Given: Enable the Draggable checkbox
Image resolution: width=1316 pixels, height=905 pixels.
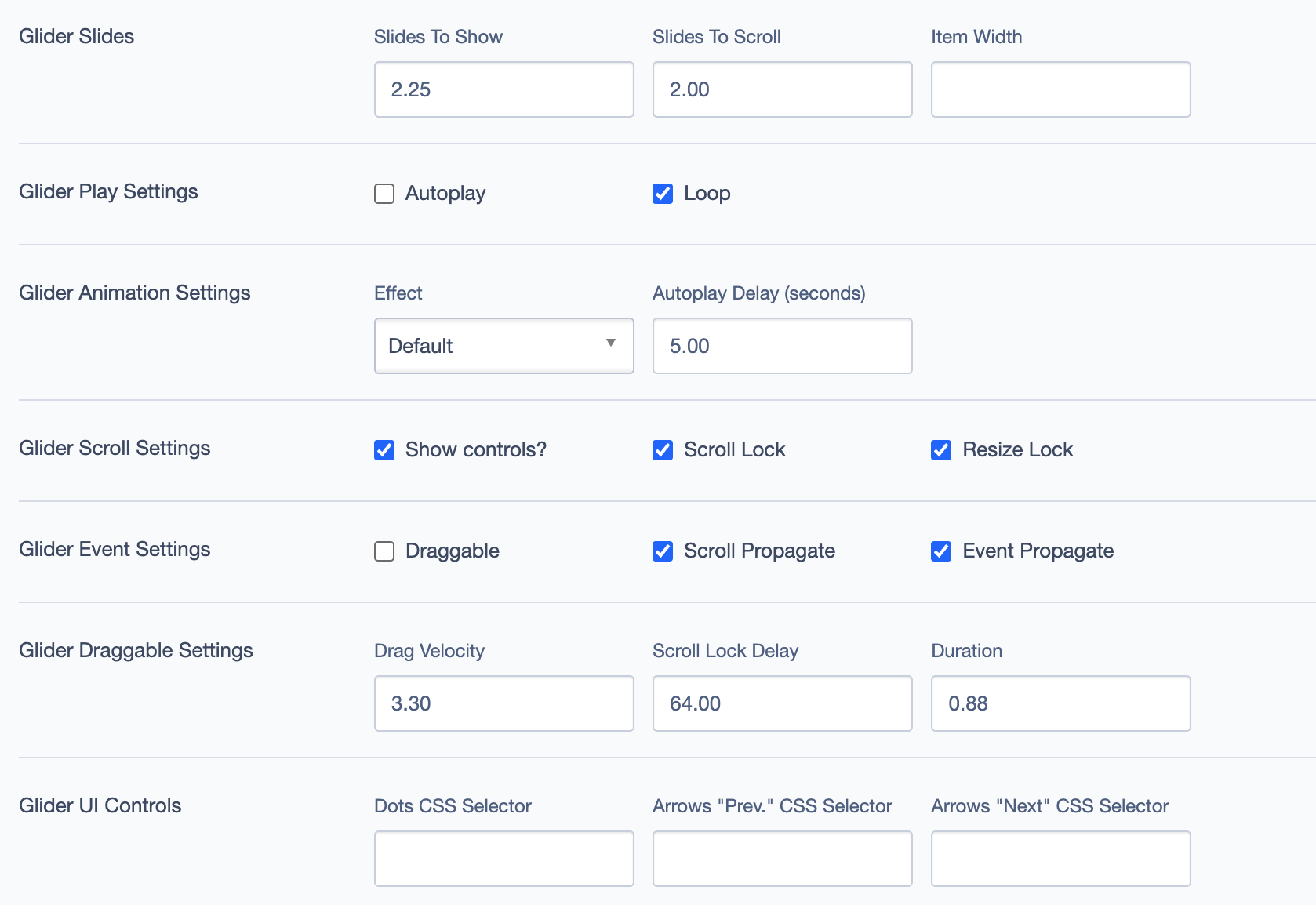Looking at the screenshot, I should pos(384,551).
